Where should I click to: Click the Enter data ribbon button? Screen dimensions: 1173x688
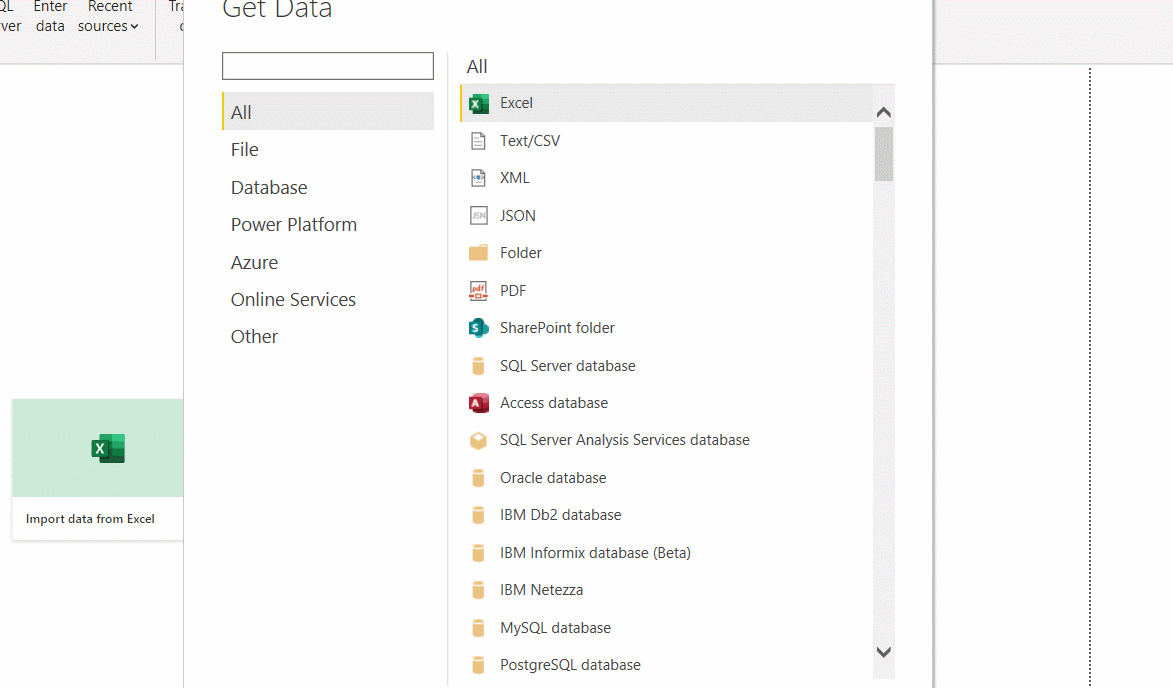click(x=50, y=18)
